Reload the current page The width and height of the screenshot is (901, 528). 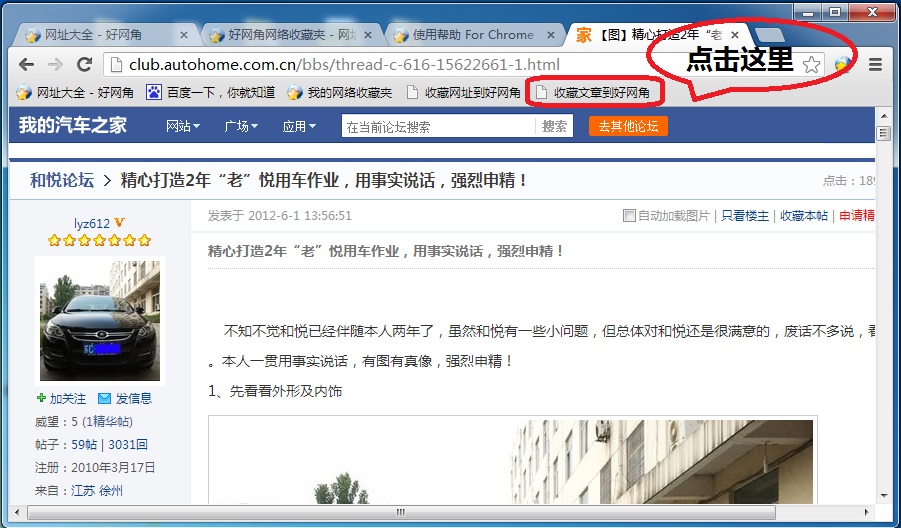[85, 64]
